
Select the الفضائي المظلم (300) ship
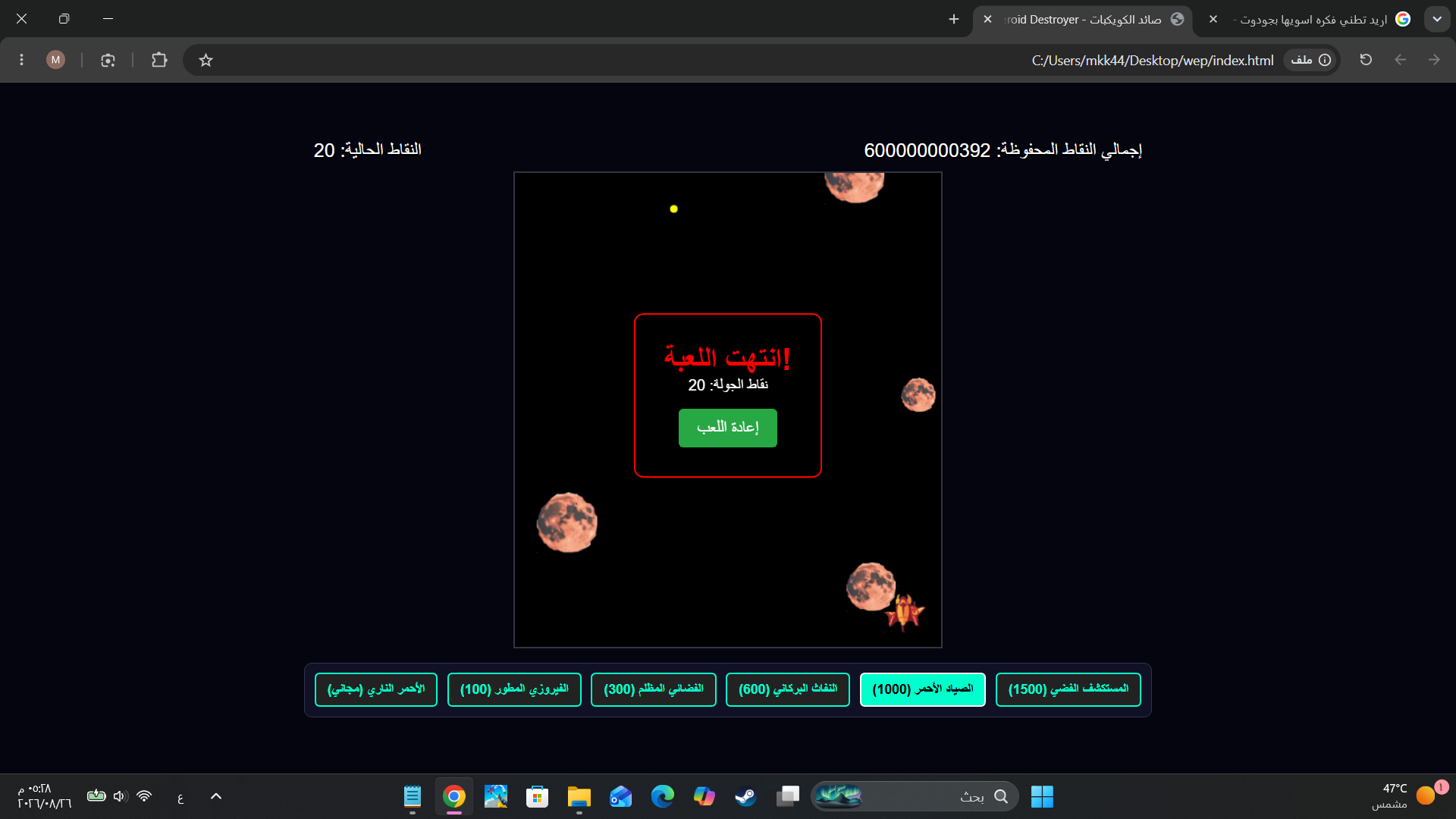coord(654,689)
